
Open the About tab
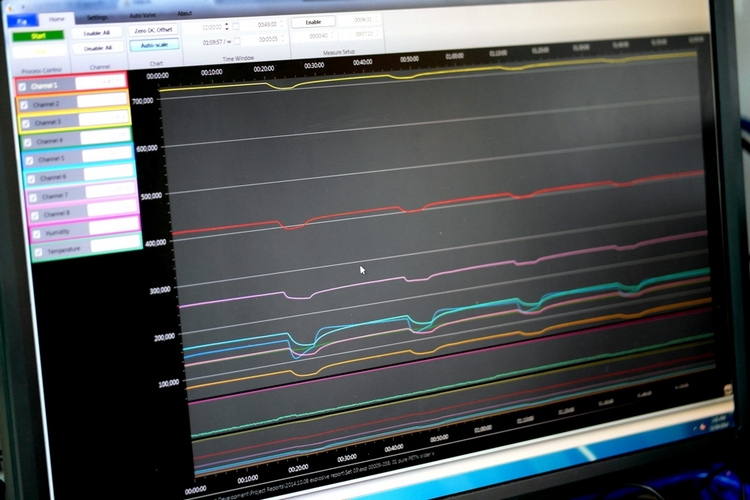pos(184,14)
